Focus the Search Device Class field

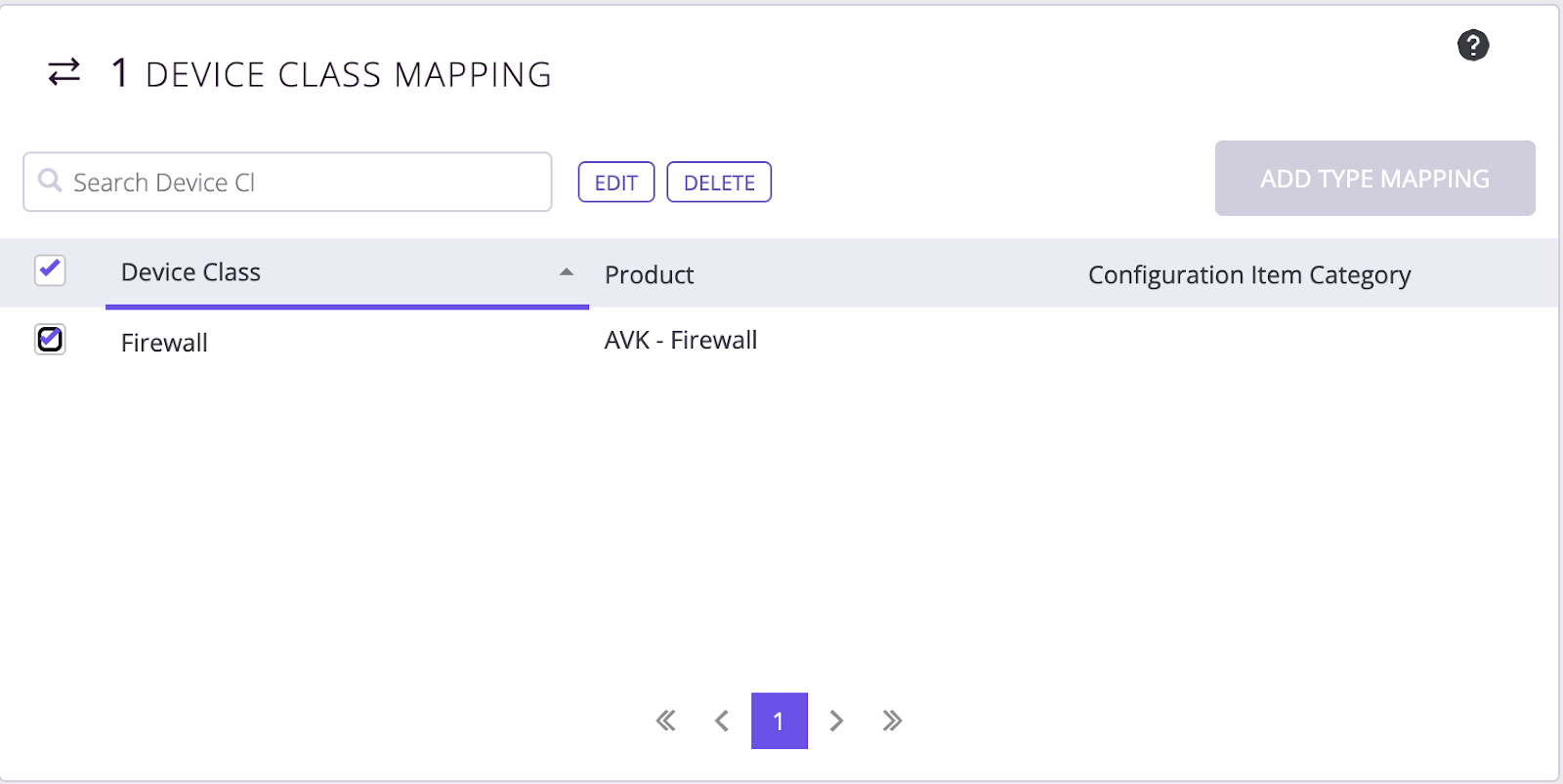(287, 182)
